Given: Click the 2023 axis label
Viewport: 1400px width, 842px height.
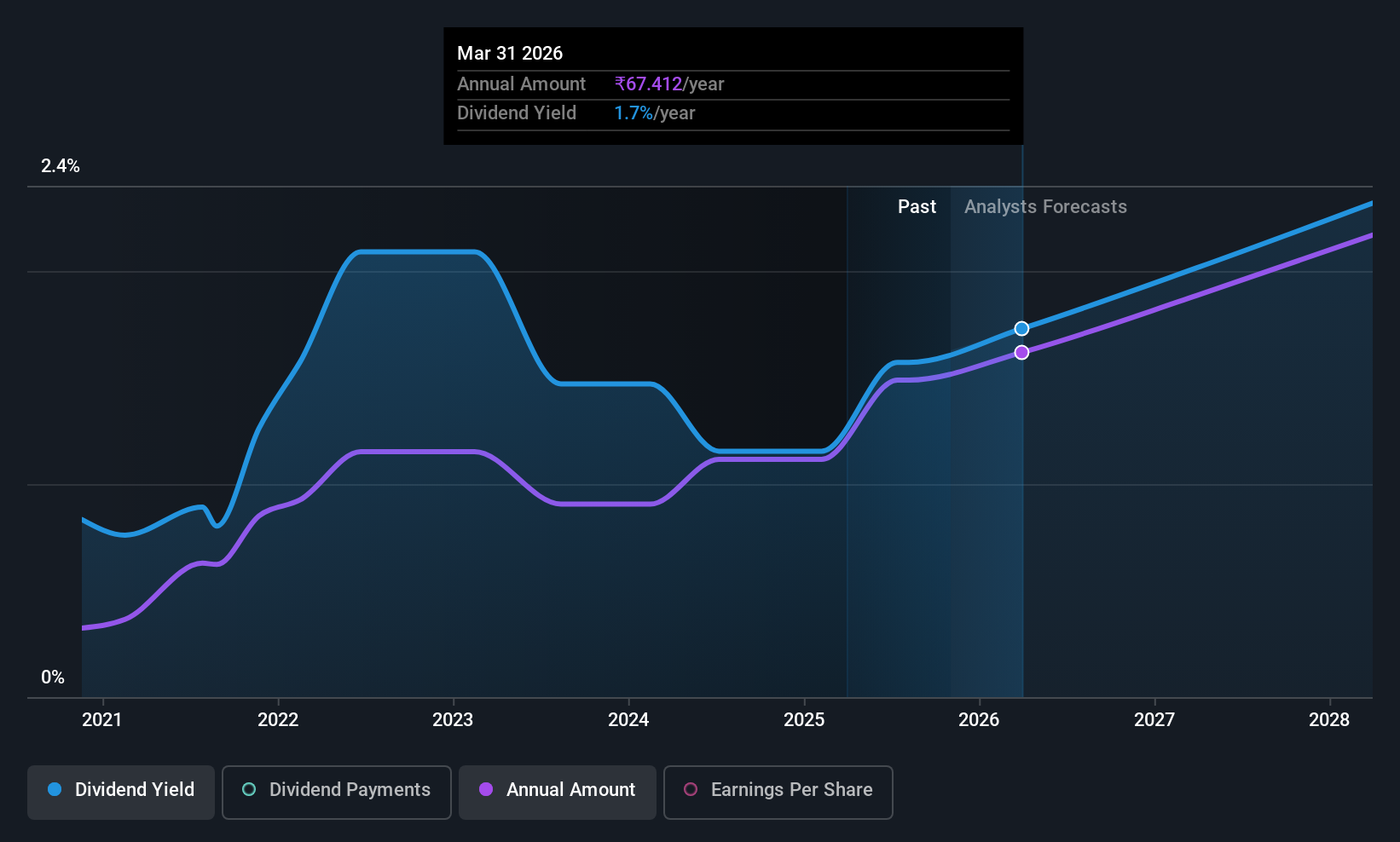Looking at the screenshot, I should point(453,720).
